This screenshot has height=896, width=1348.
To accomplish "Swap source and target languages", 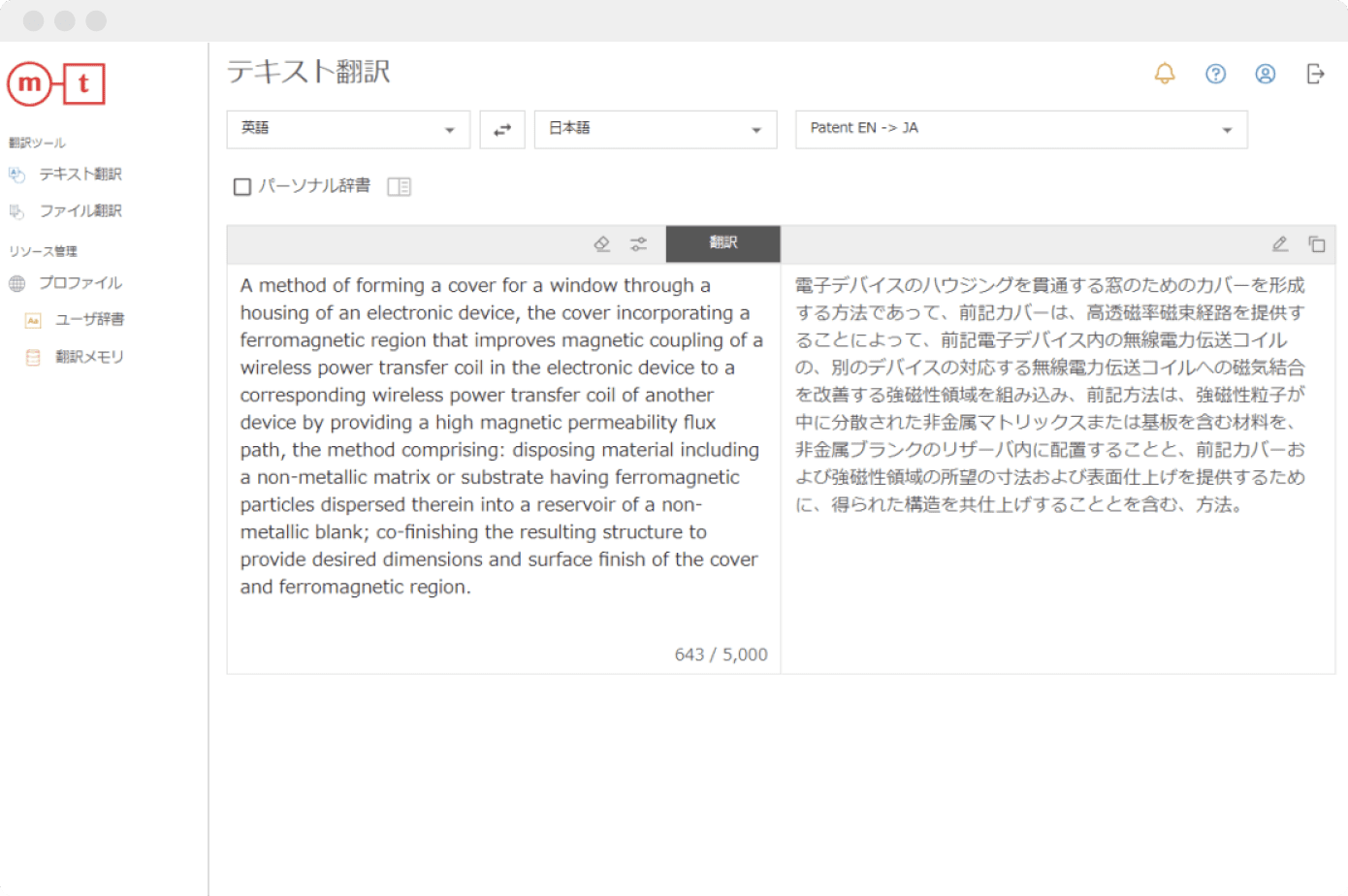I will (502, 130).
